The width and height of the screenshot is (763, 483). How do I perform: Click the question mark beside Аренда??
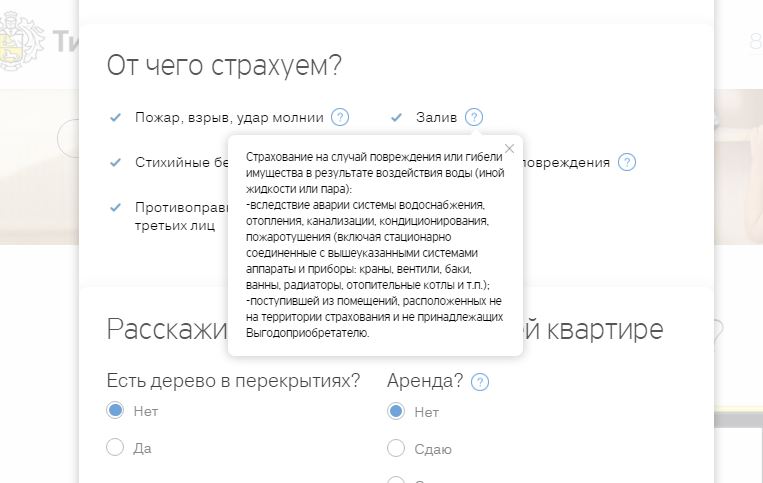coord(480,382)
